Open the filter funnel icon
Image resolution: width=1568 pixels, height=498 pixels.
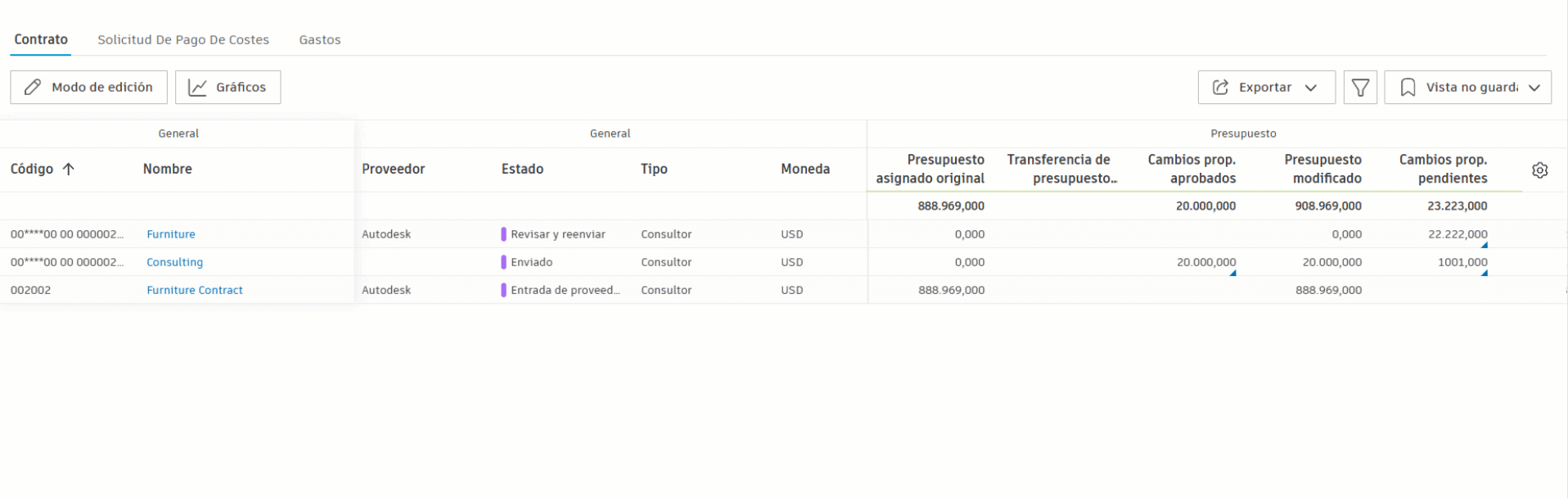1360,87
